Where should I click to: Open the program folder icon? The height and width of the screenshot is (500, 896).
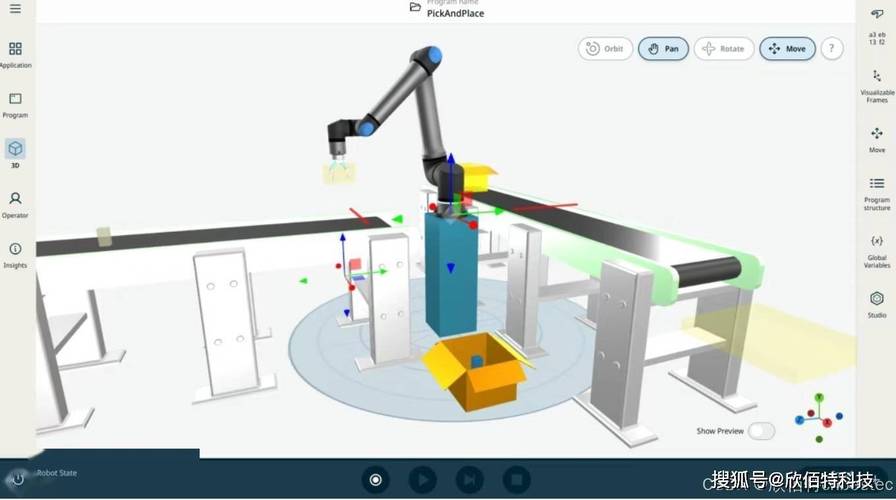pyautogui.click(x=415, y=7)
